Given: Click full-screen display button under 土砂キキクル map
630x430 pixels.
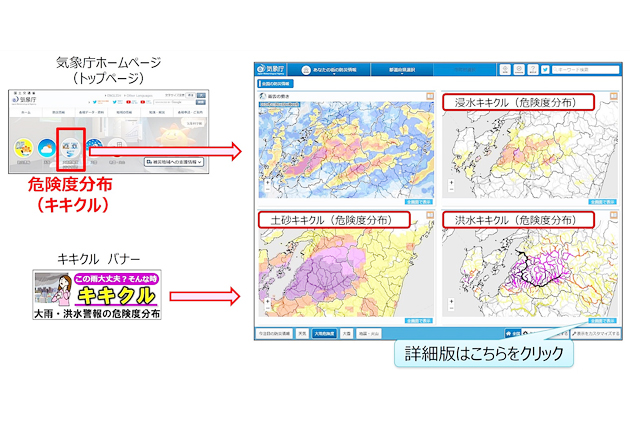Looking at the screenshot, I should pyautogui.click(x=419, y=321).
